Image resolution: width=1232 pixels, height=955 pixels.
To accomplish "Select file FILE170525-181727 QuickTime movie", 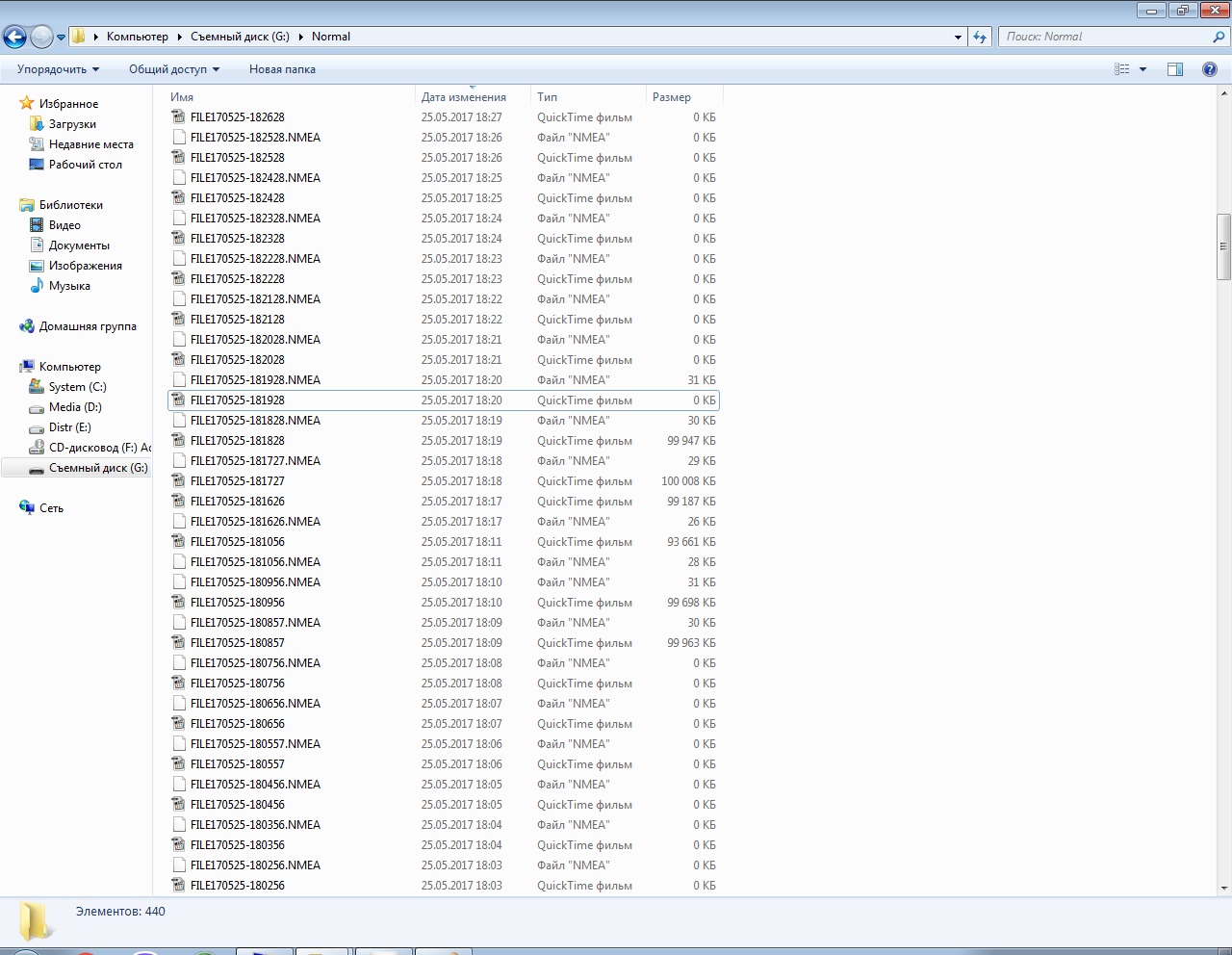I will tap(238, 481).
